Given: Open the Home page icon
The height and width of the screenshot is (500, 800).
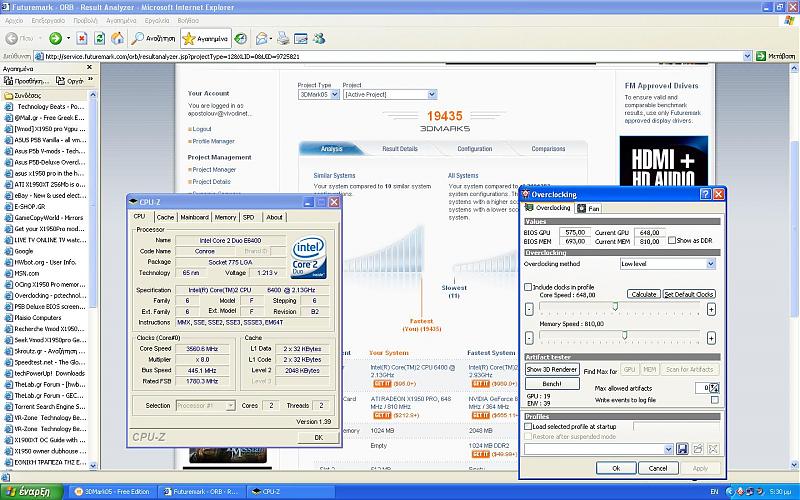Looking at the screenshot, I should (117, 38).
